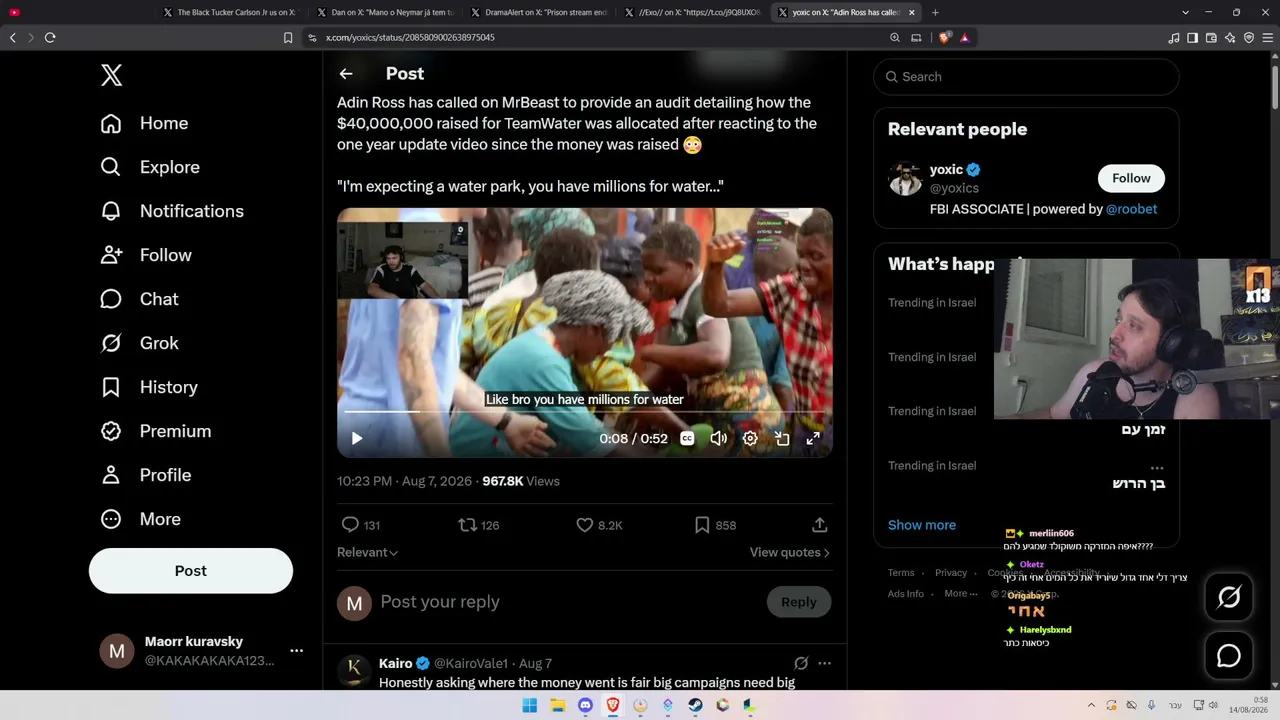1280x720 pixels.
Task: Expand the footer More menu
Action: point(960,593)
